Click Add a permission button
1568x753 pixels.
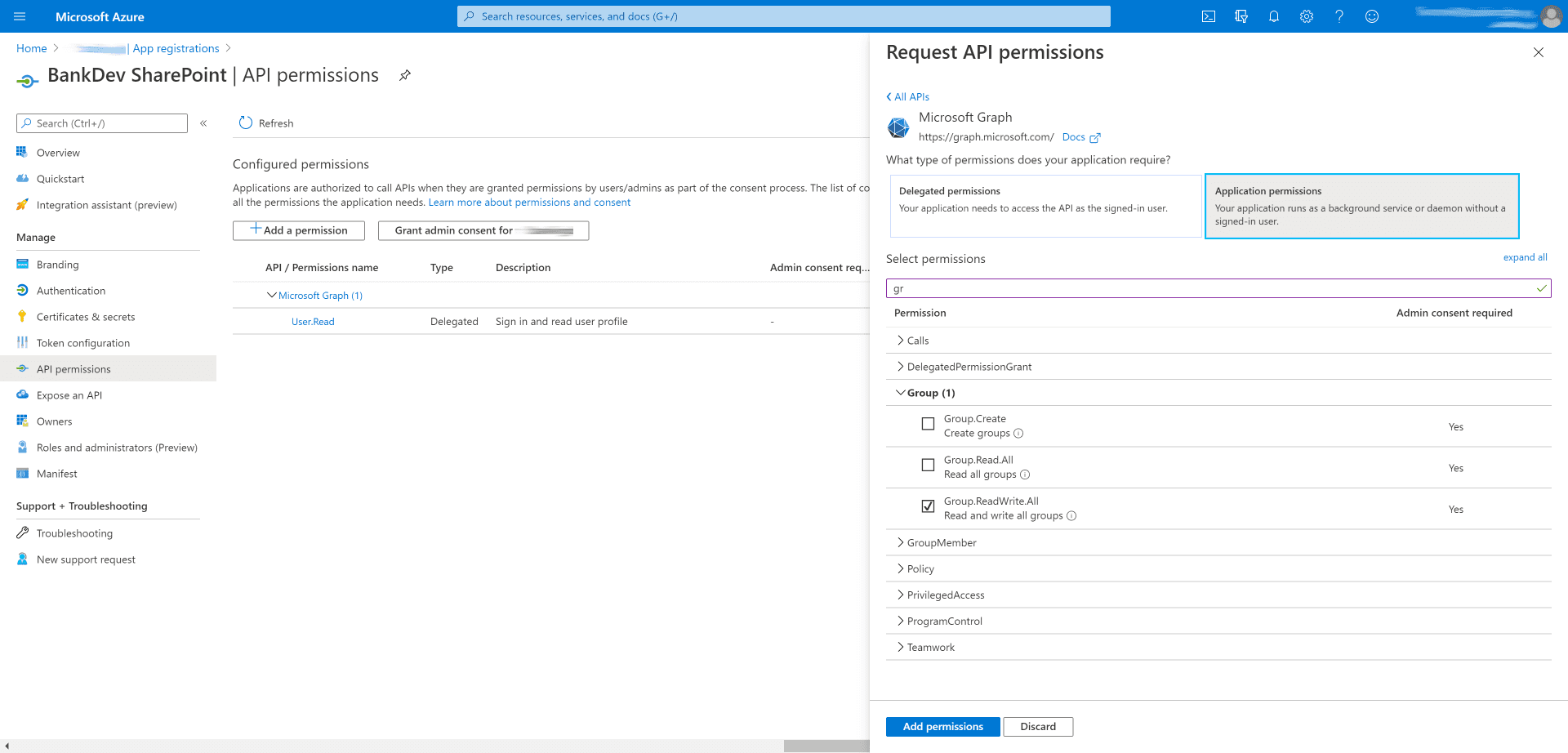coord(299,230)
